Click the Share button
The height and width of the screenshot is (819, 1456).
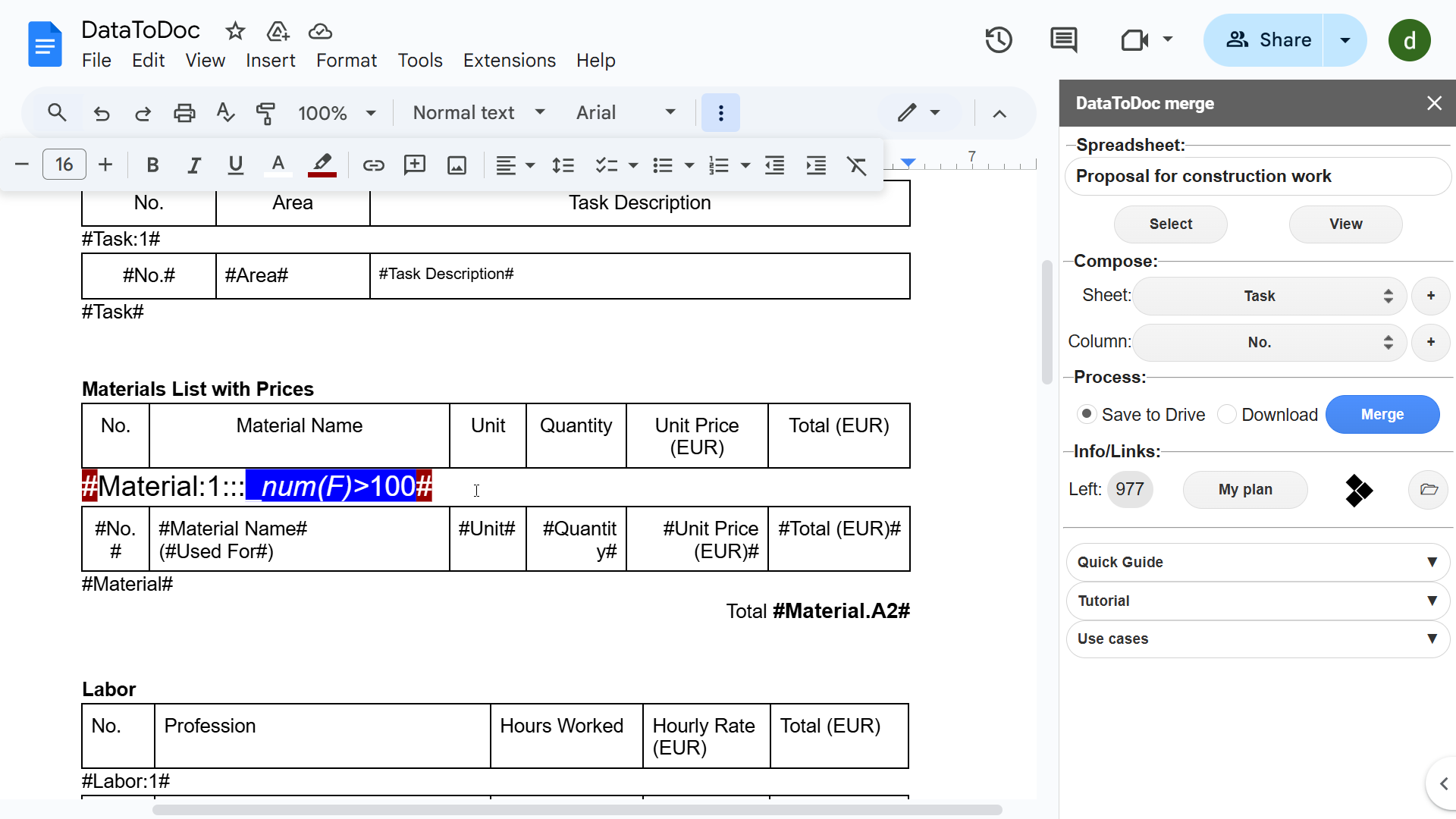[1264, 39]
